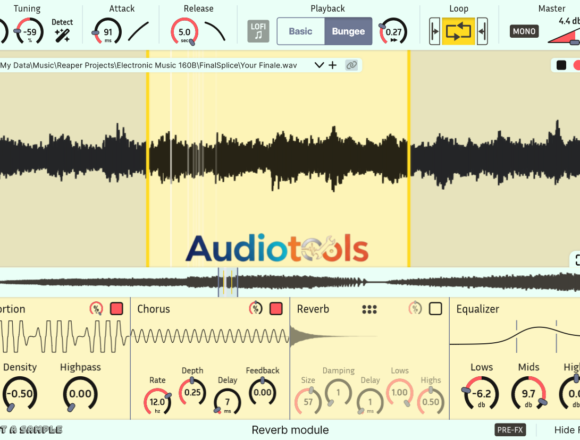This screenshot has width=580, height=440.
Task: Adjust the playback speed knob showing 0.27
Action: (x=393, y=32)
